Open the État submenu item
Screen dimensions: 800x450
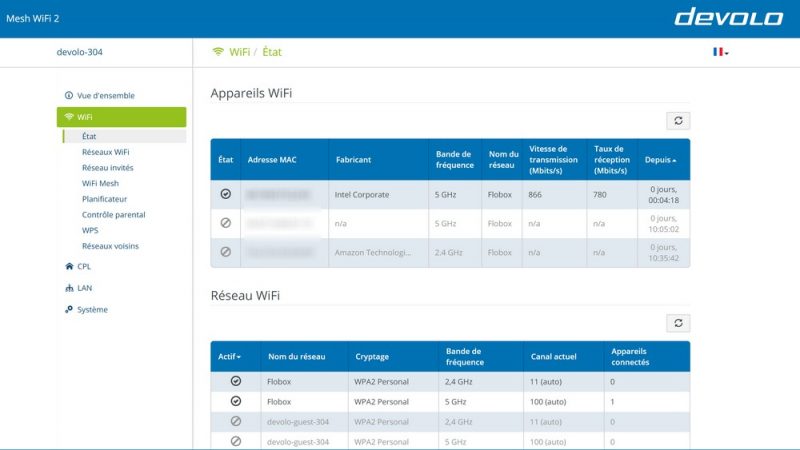point(124,136)
